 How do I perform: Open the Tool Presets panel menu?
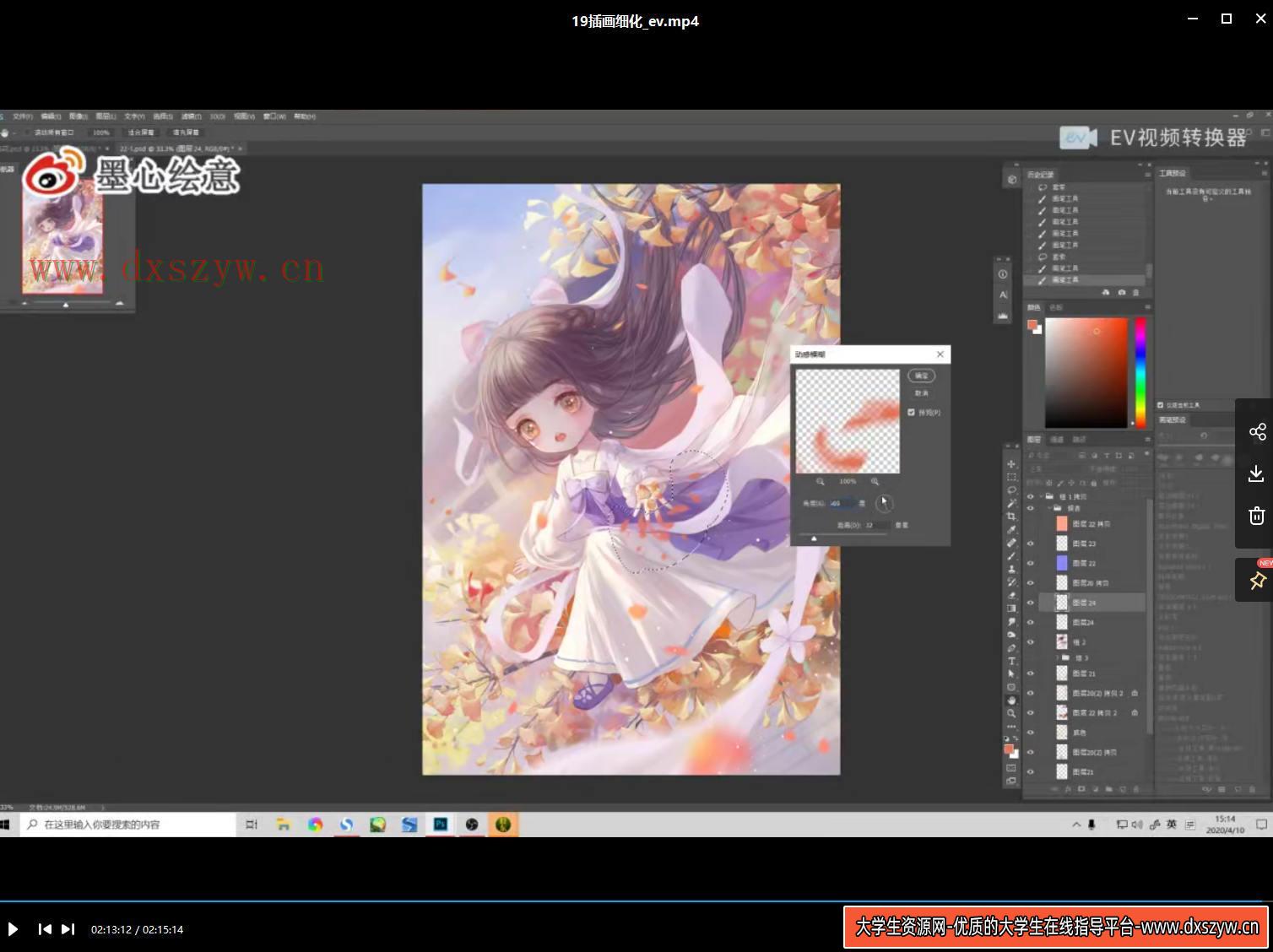click(1265, 173)
